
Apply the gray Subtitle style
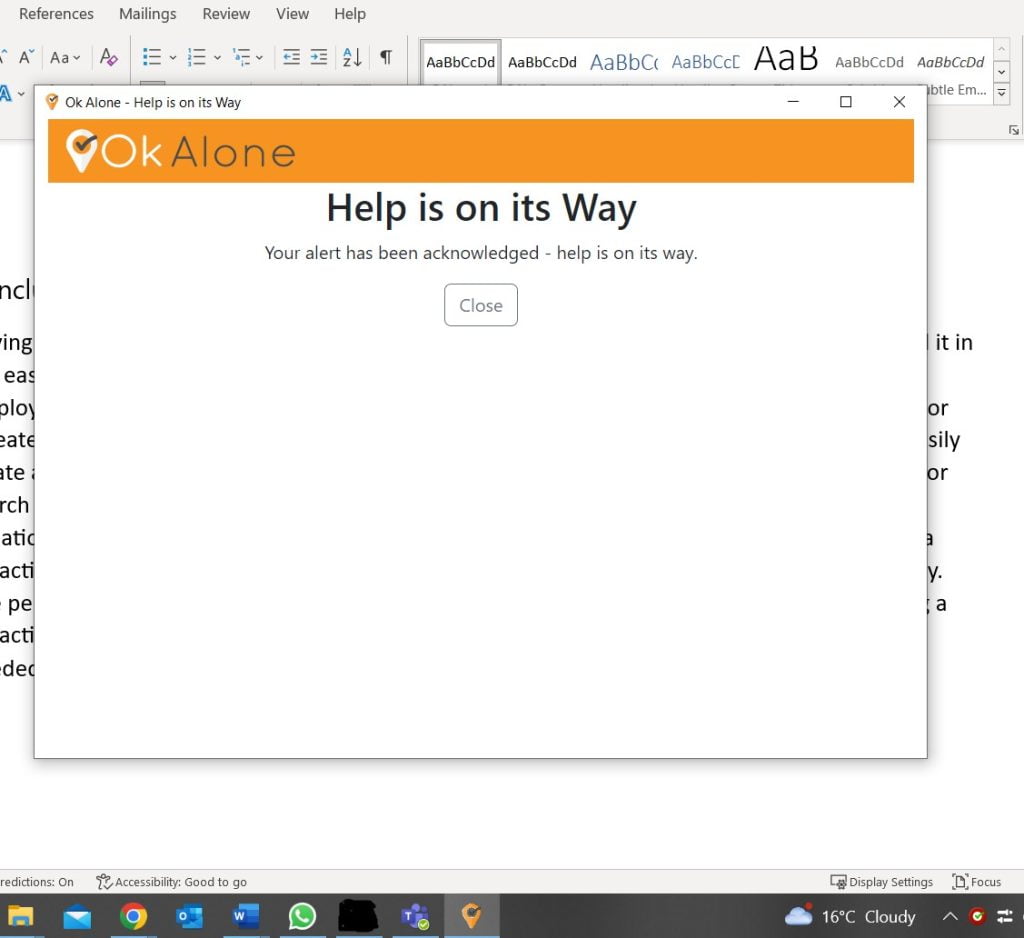pos(869,62)
